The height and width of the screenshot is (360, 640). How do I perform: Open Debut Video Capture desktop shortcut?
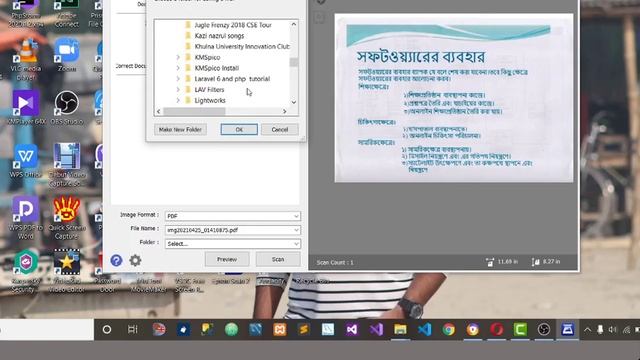pos(67,165)
